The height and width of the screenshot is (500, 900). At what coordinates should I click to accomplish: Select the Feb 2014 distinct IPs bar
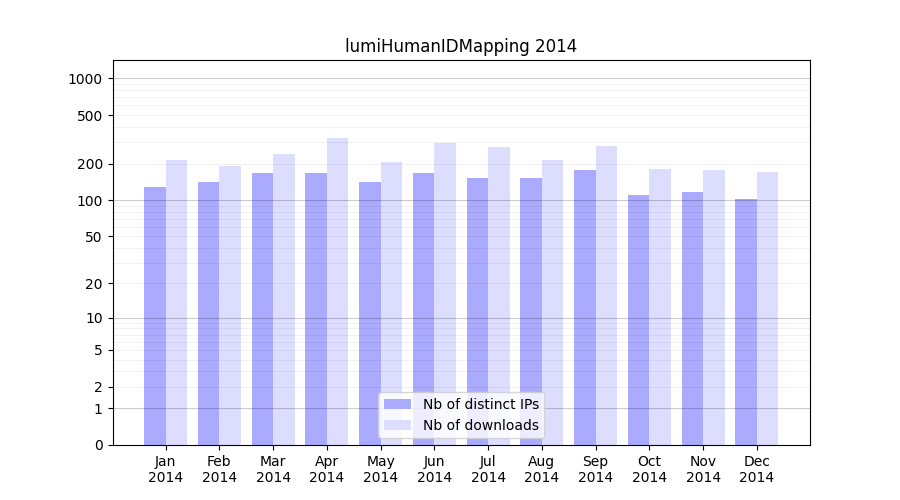pos(208,314)
